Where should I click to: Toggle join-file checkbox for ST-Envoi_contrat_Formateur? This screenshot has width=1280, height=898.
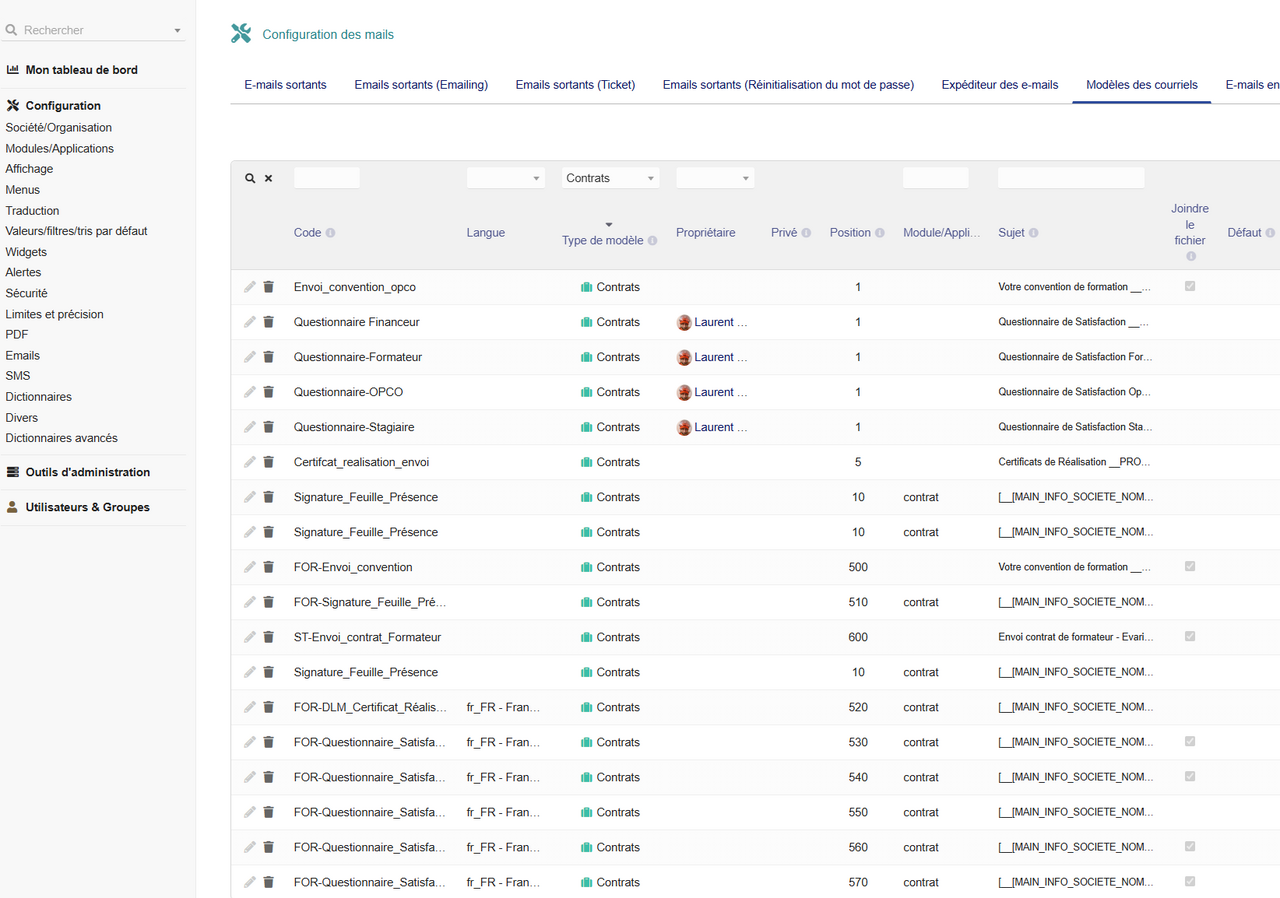(x=1190, y=636)
